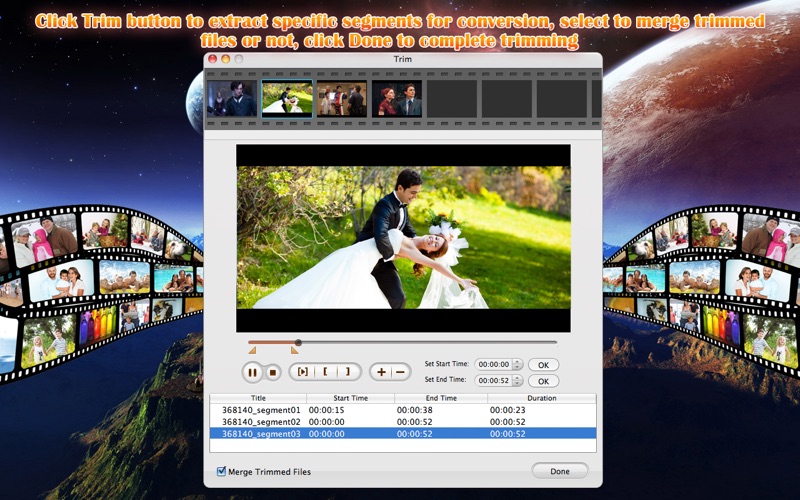
Task: Play the selected segment bracket-play icon
Action: tap(302, 372)
